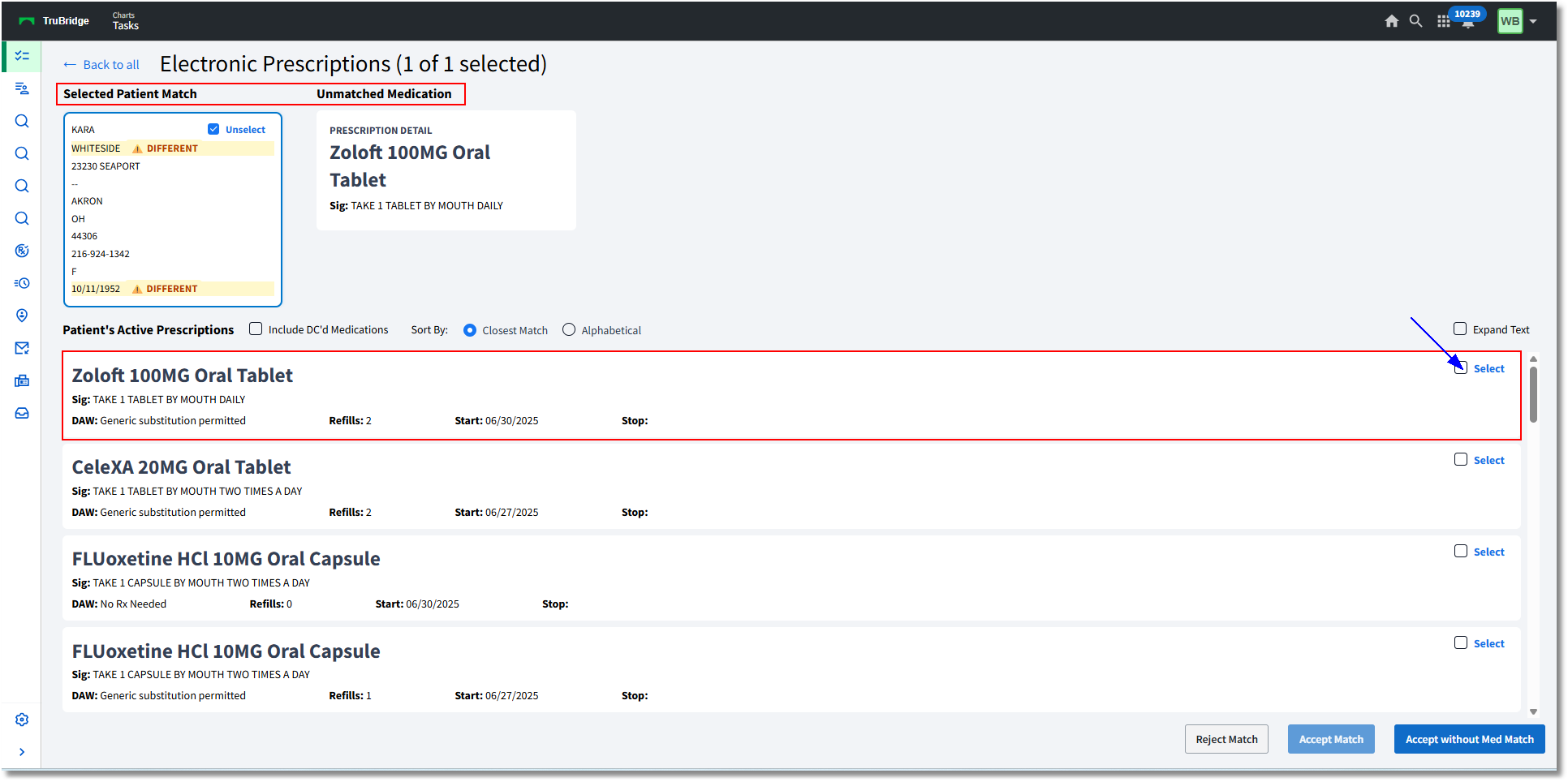Click Start: 06/30/2025 on Zoloft row
Viewport: 1568px width, 782px height.
point(497,421)
